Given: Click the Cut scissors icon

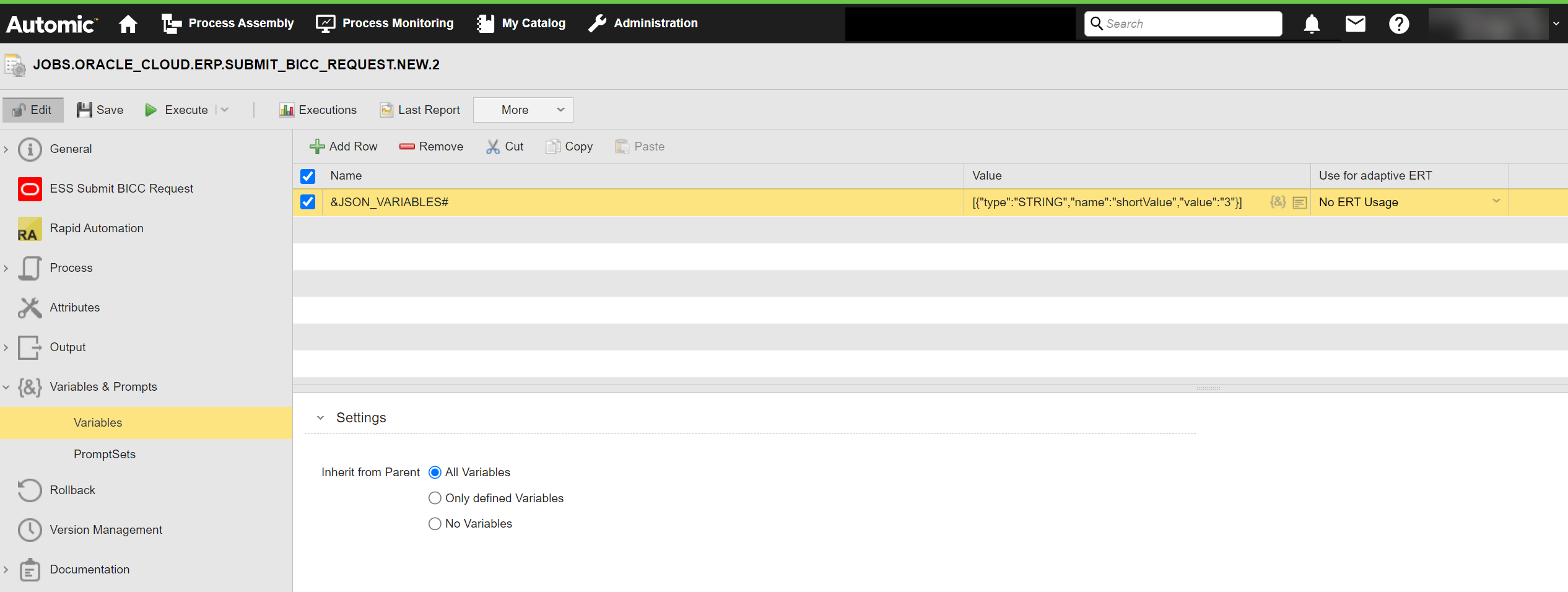Looking at the screenshot, I should click(492, 147).
